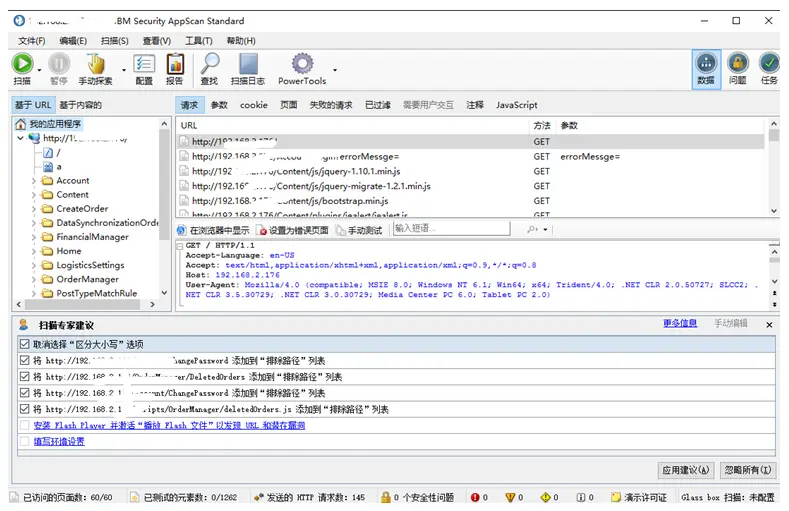Select My Application (我的应用程序) home icon
Viewport: 789px width, 511px height.
(x=21, y=124)
